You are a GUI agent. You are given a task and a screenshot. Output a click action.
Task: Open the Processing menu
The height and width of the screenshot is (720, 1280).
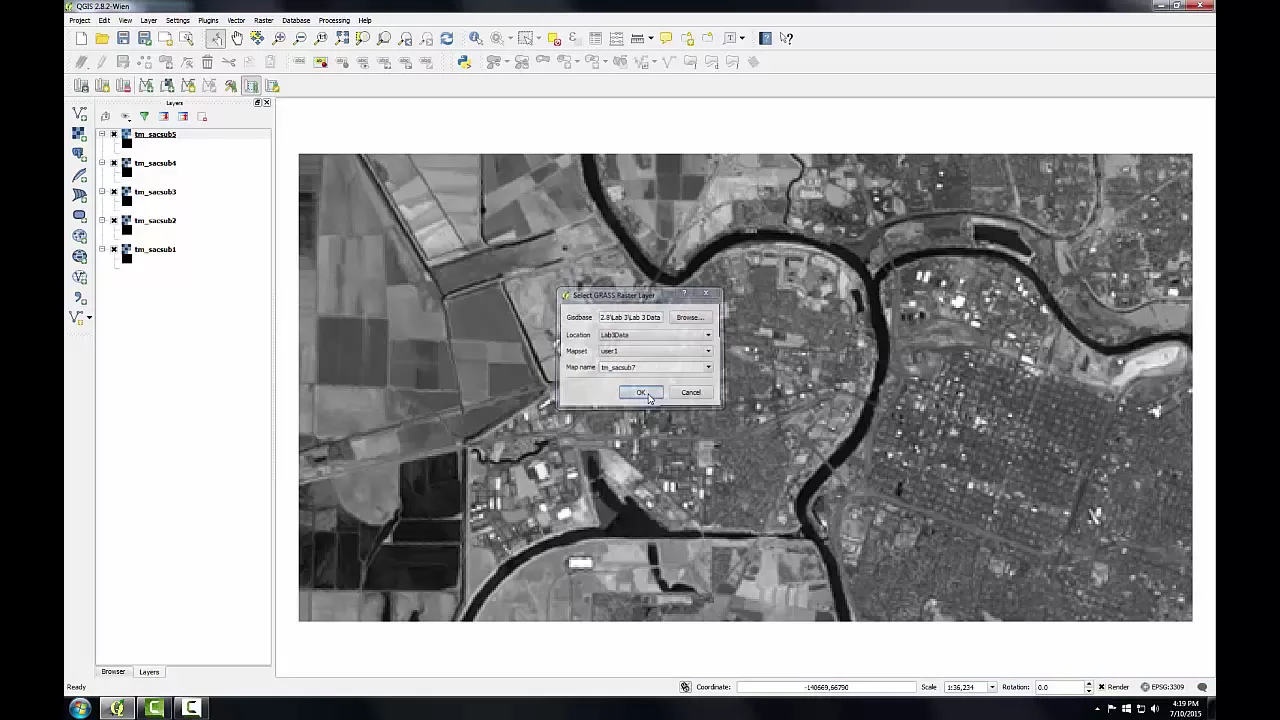pyautogui.click(x=334, y=20)
